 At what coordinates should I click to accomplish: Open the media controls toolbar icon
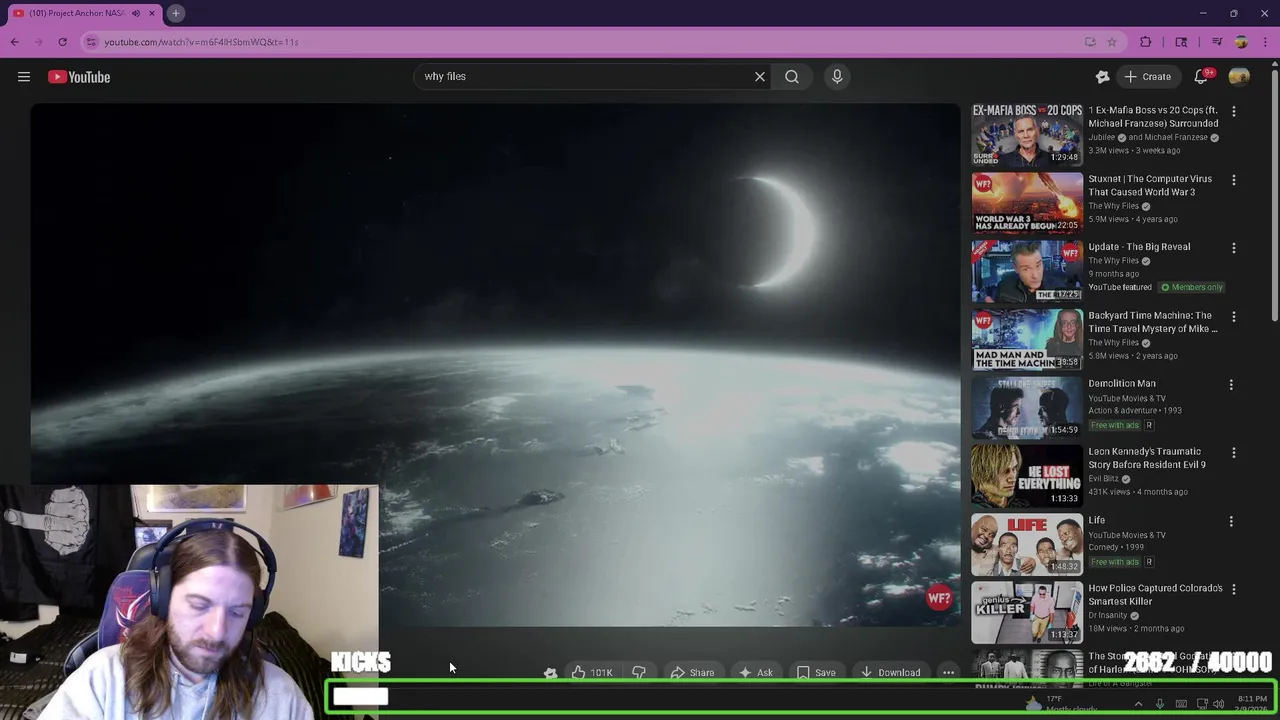[x=1217, y=42]
